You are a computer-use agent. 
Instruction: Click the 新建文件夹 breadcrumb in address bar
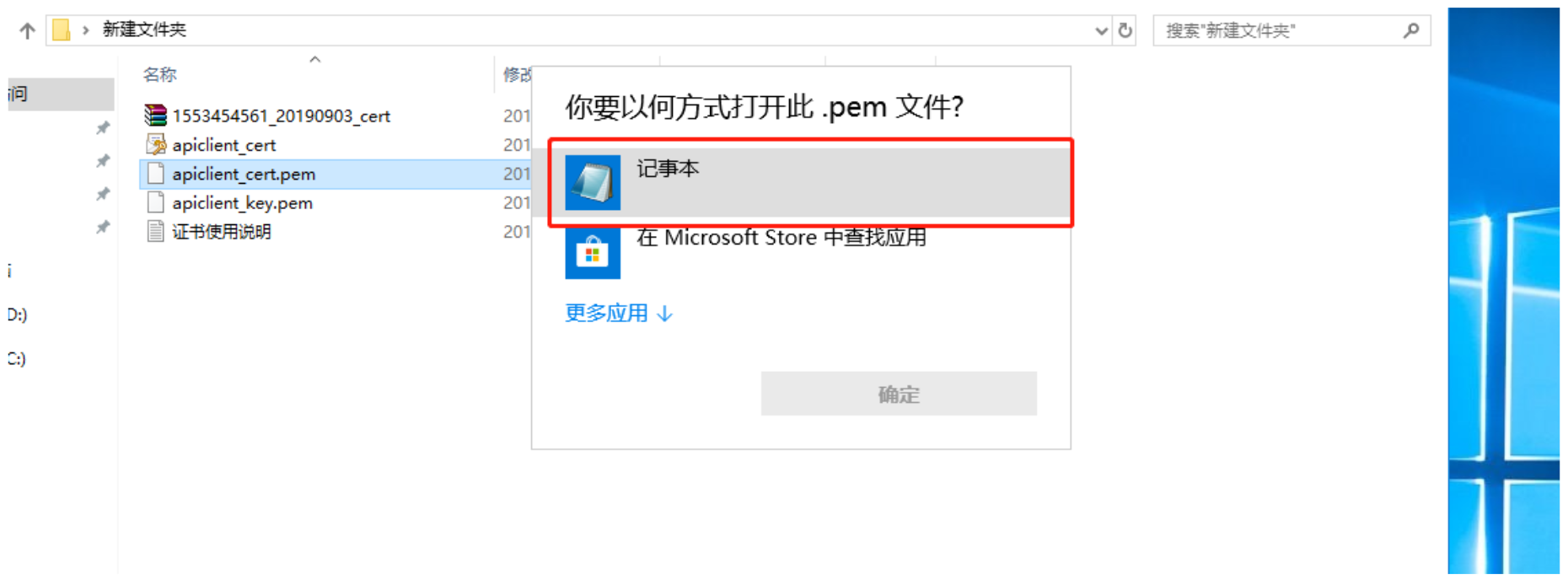(144, 30)
